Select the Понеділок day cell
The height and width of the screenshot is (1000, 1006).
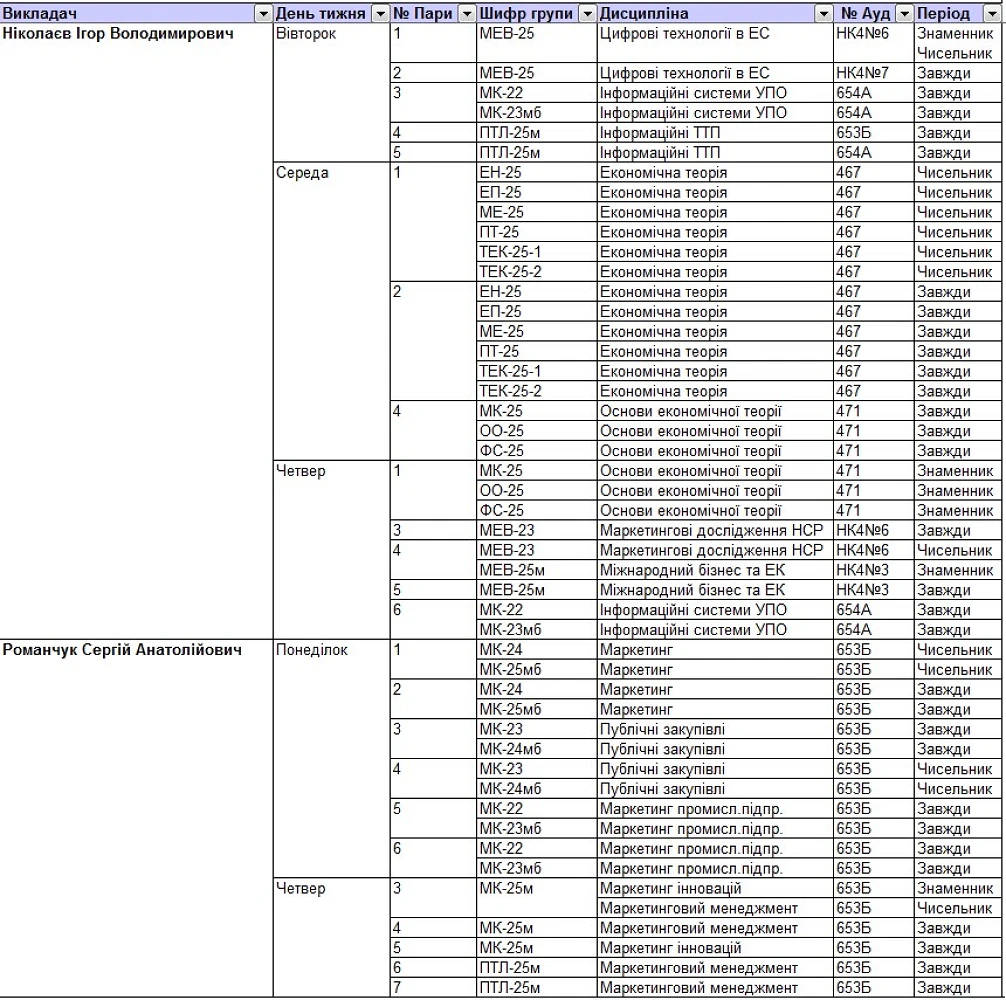[312, 650]
